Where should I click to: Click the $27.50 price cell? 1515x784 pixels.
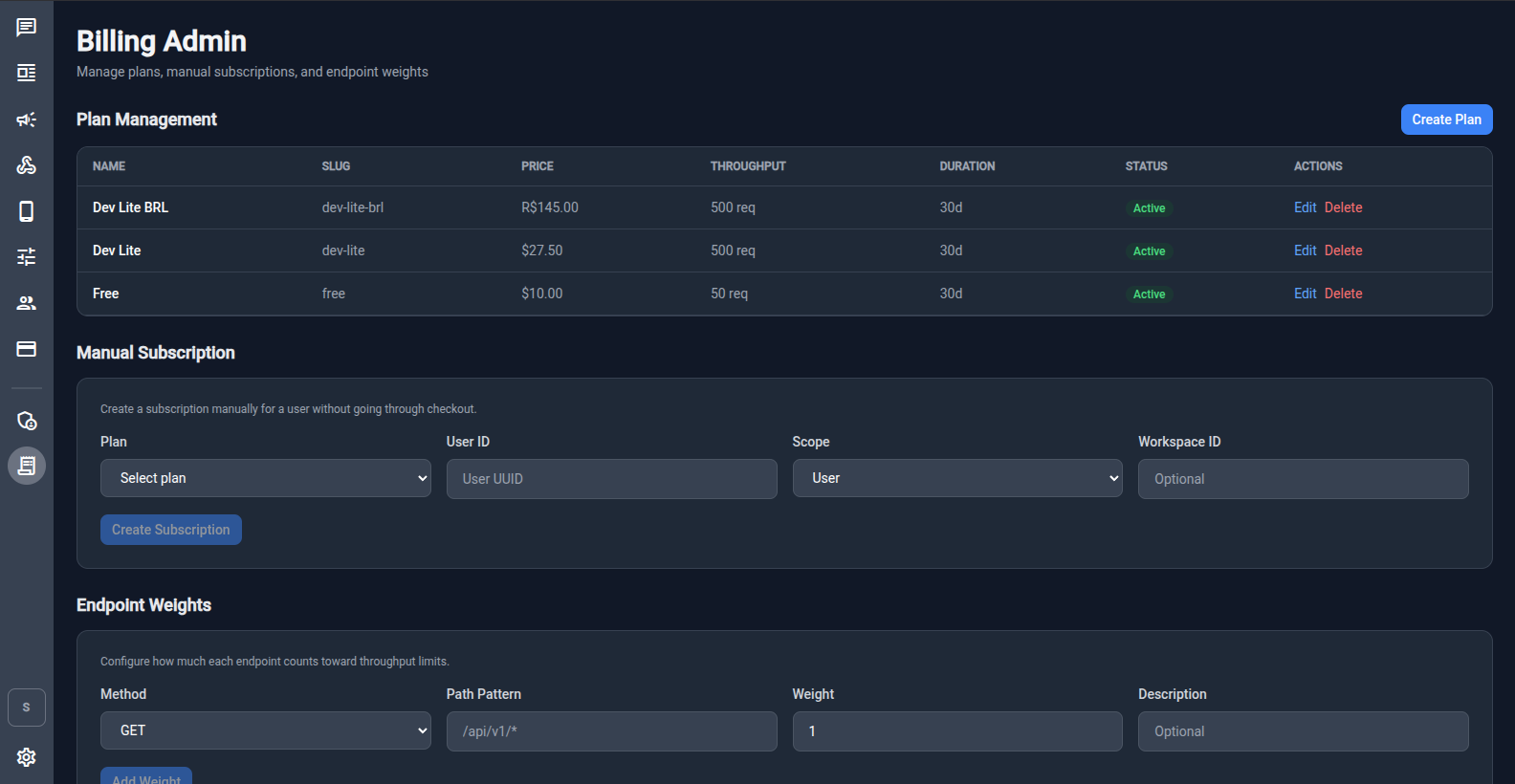[x=542, y=250]
